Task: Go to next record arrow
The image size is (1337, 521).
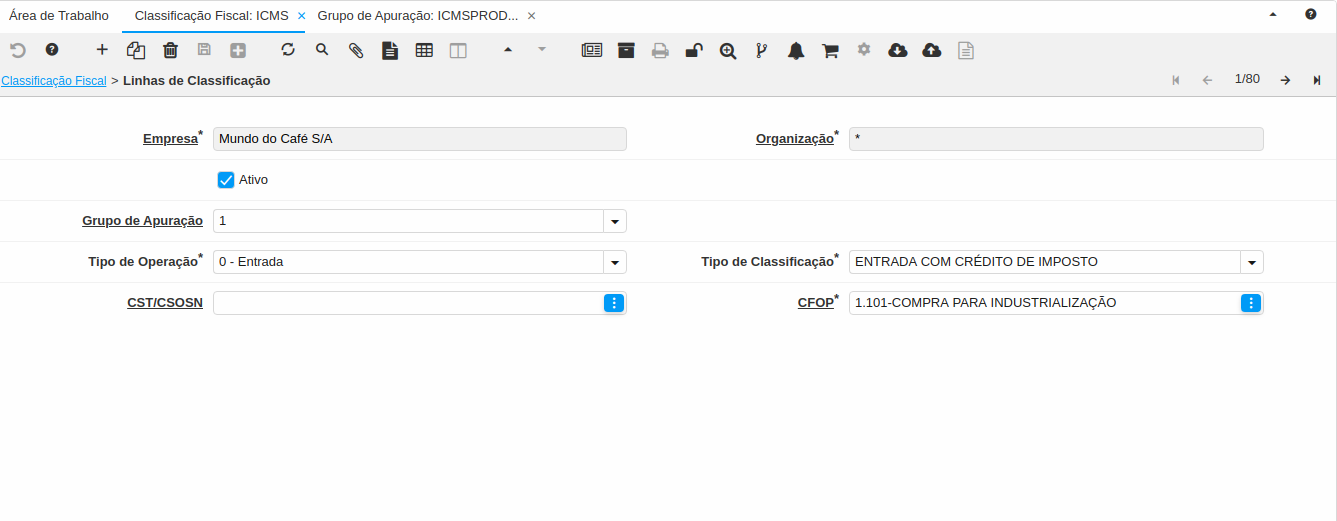Action: tap(1285, 80)
